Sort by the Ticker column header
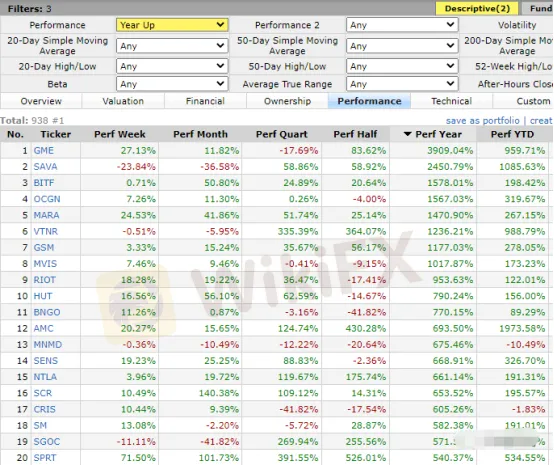This screenshot has height=465, width=554. pyautogui.click(x=55, y=134)
